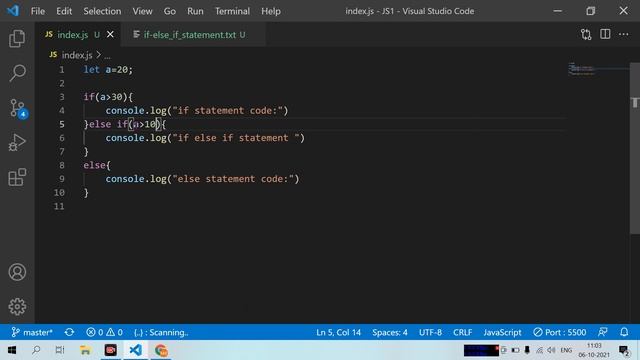Click line number 11 in gutter

59,207
